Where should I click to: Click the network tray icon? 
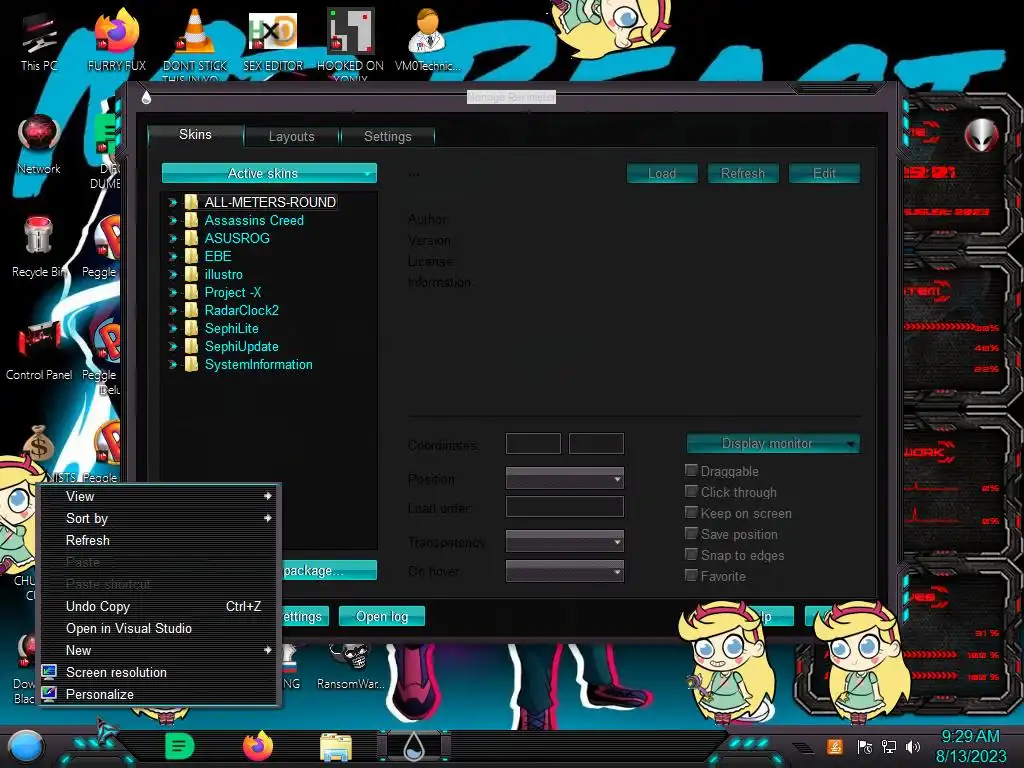(888, 747)
